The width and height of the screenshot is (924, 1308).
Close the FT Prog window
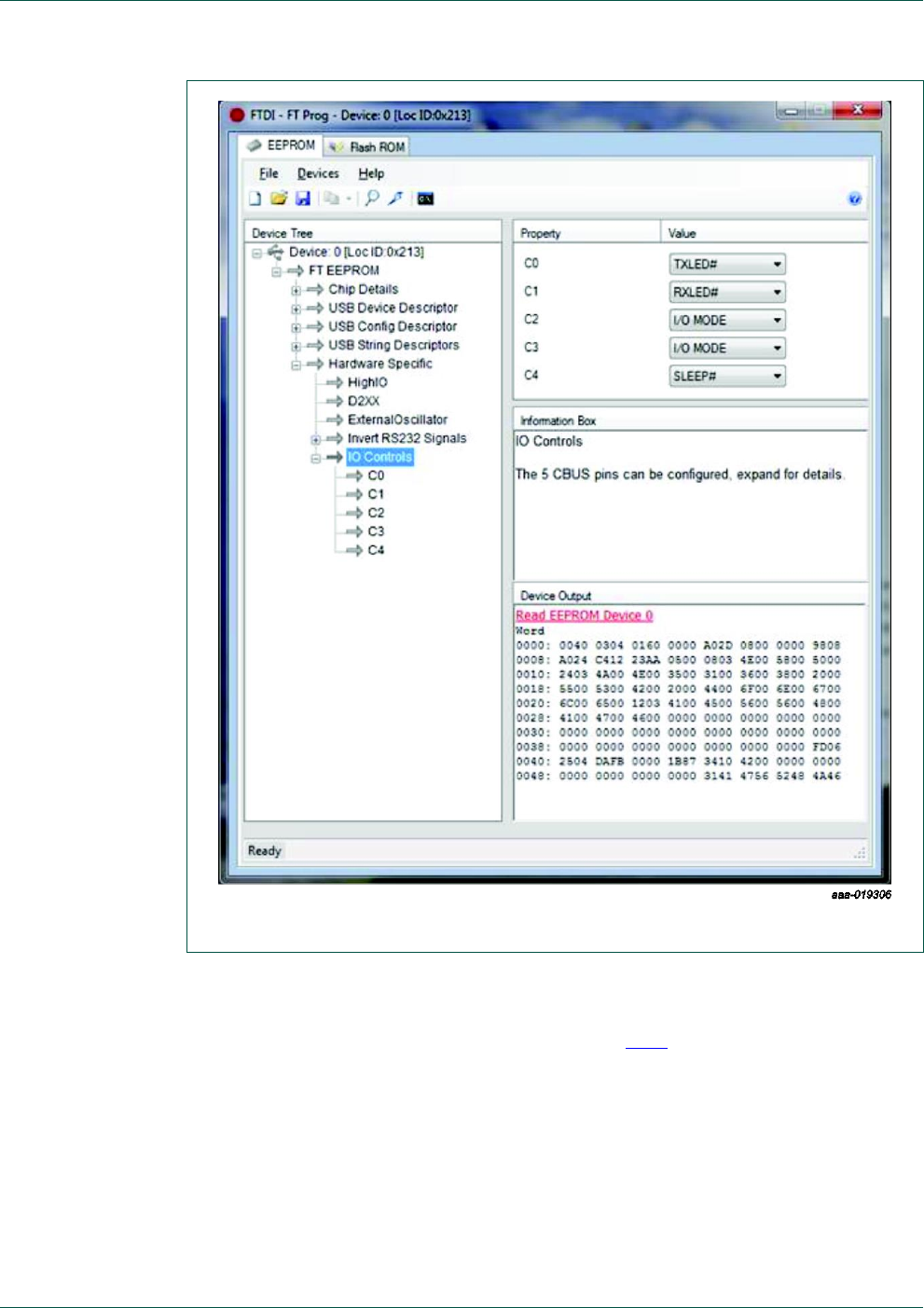858,110
